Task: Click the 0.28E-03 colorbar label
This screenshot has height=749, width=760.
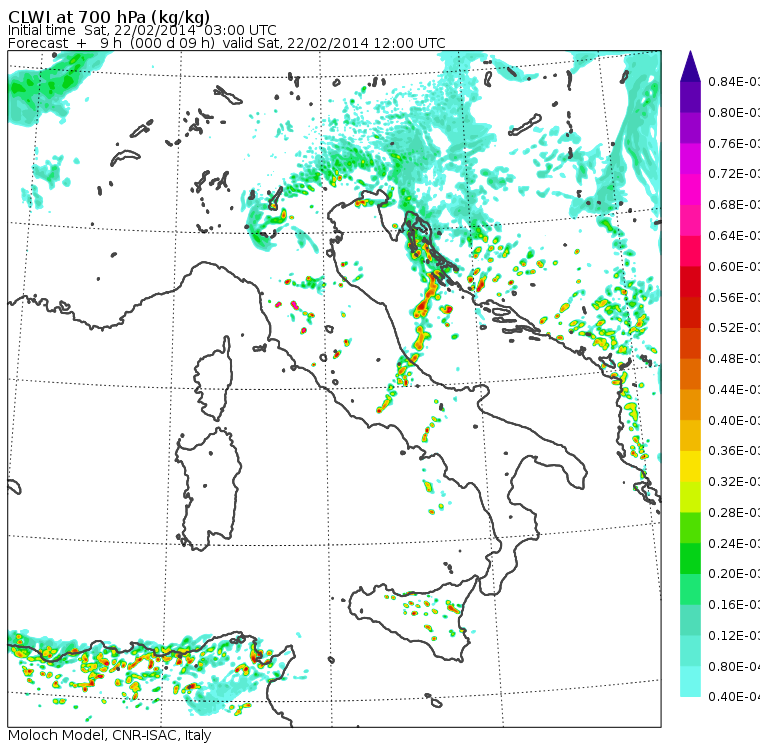Action: tap(734, 512)
